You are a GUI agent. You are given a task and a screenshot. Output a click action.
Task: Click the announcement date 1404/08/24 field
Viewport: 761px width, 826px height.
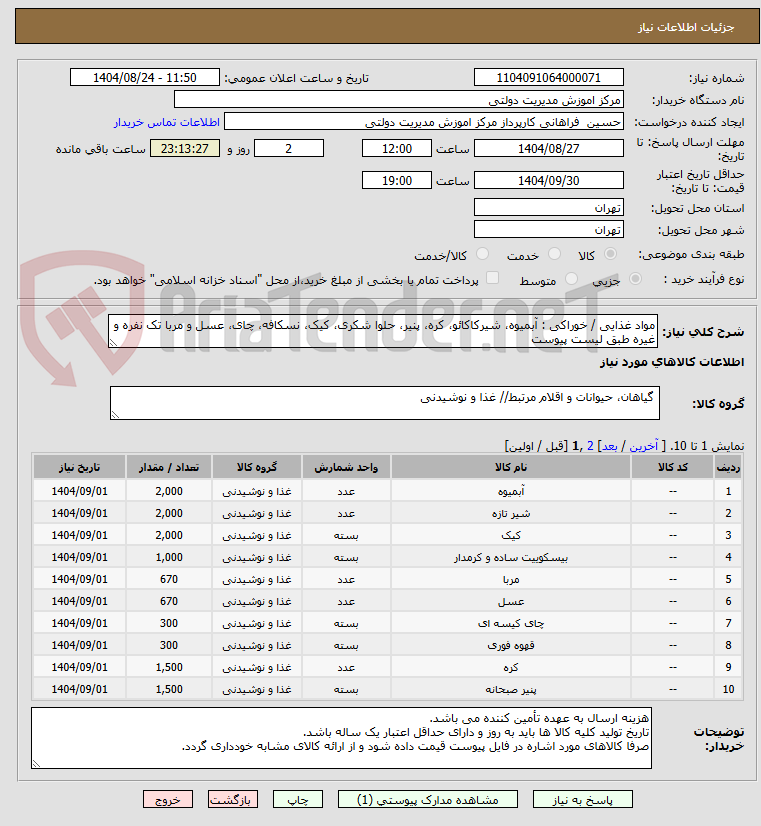145,77
